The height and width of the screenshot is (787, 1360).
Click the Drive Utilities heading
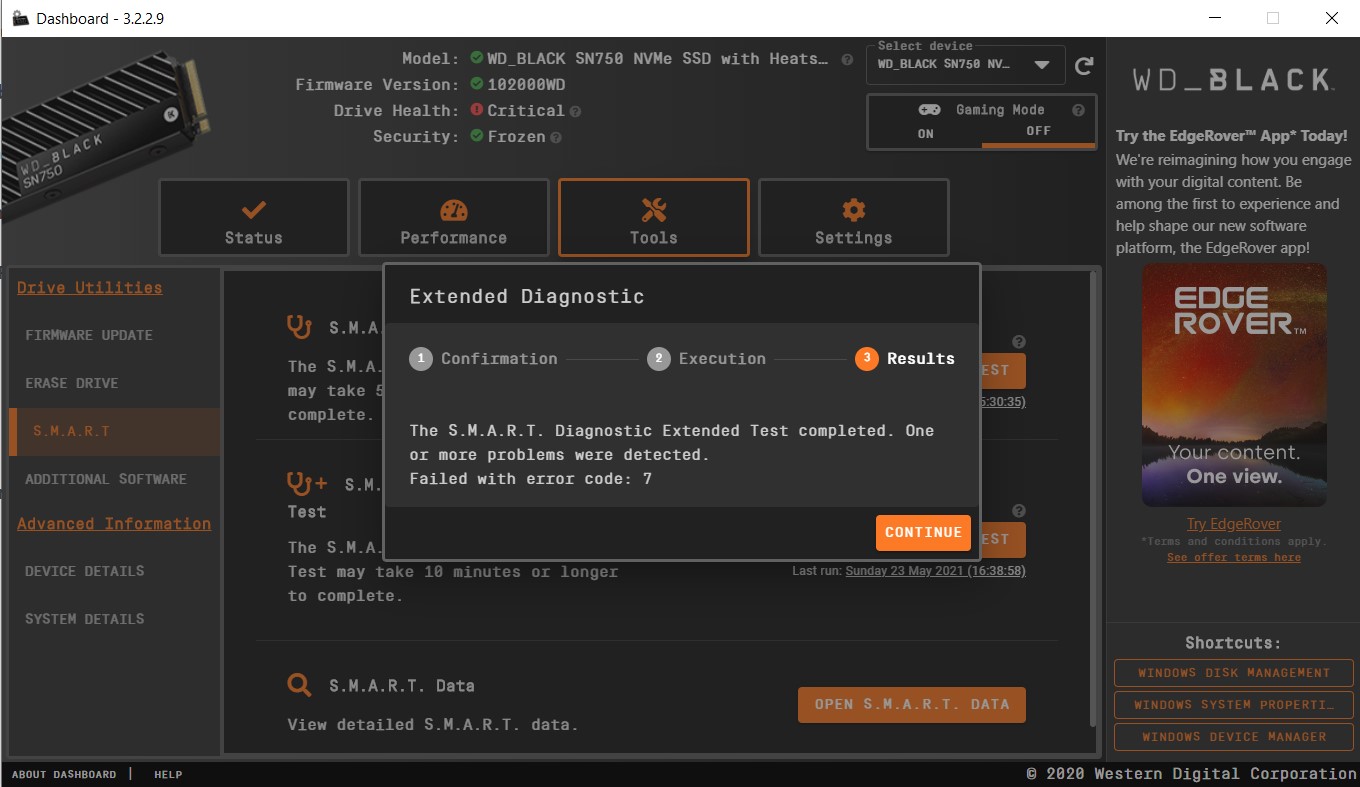pos(90,288)
